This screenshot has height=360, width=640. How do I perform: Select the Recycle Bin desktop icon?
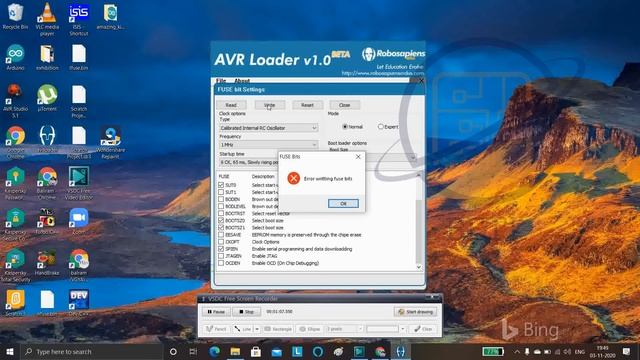click(x=15, y=17)
